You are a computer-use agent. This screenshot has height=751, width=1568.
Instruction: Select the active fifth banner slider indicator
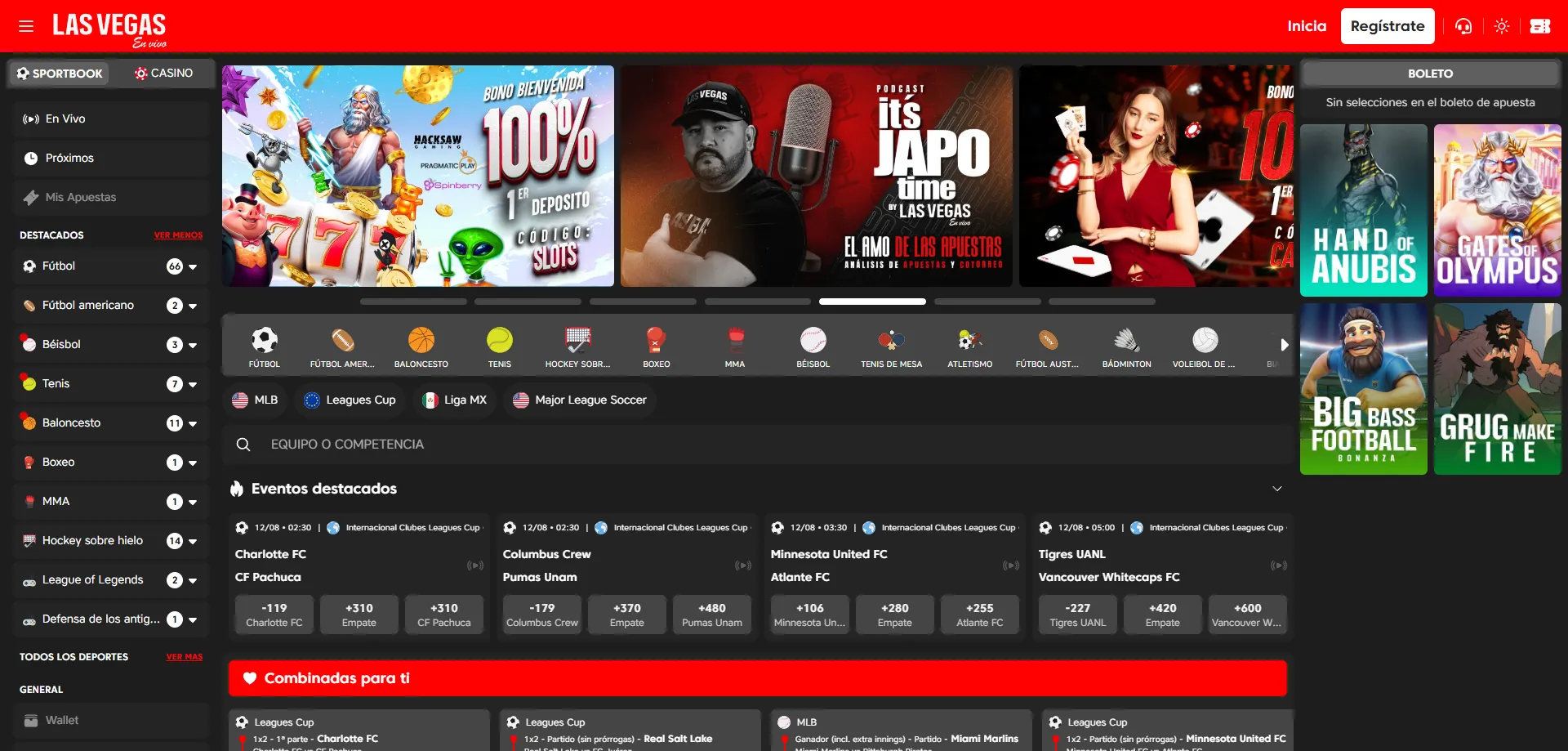(x=872, y=302)
